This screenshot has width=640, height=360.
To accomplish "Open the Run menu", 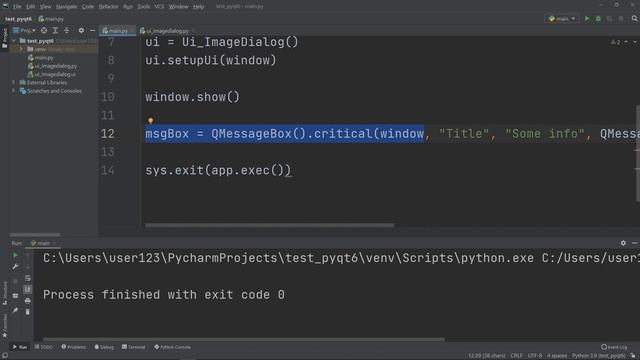I will pos(128,7).
